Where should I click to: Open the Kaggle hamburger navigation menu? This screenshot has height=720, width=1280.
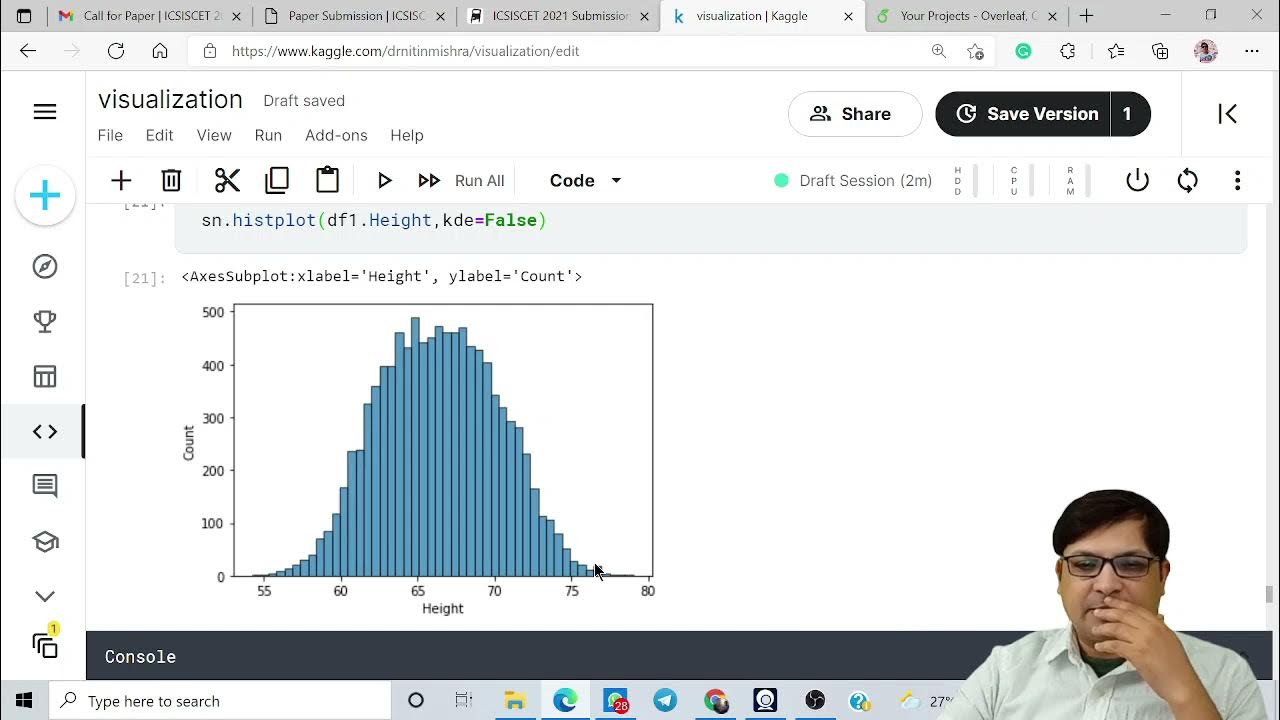pos(45,112)
